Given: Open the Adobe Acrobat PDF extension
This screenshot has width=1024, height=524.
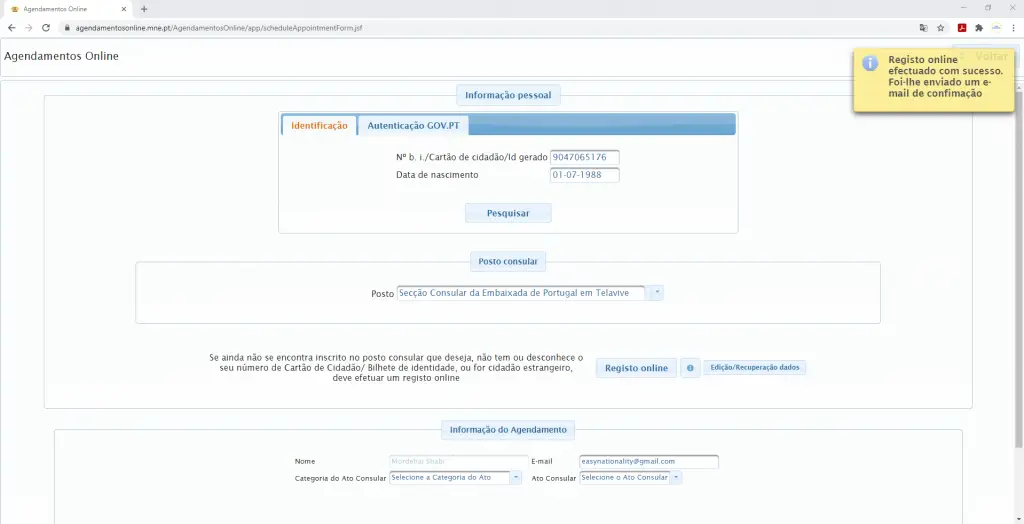Looking at the screenshot, I should coord(962,28).
